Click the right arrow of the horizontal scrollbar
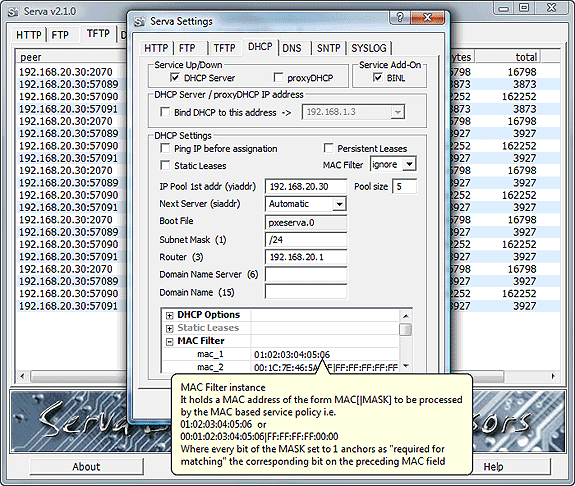575x486 pixels. tap(553, 376)
